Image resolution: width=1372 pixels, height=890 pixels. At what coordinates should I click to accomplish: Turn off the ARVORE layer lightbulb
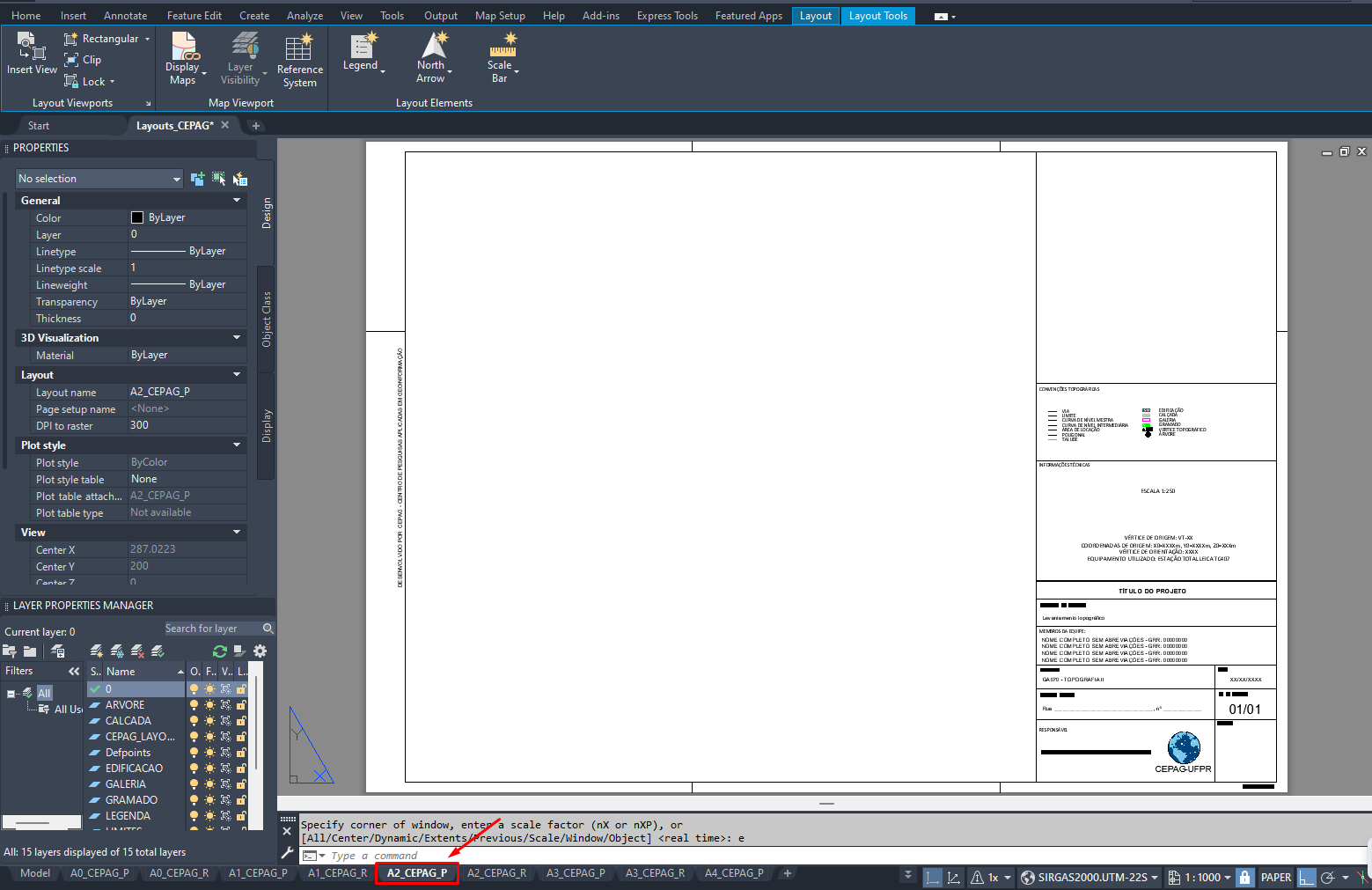point(194,705)
